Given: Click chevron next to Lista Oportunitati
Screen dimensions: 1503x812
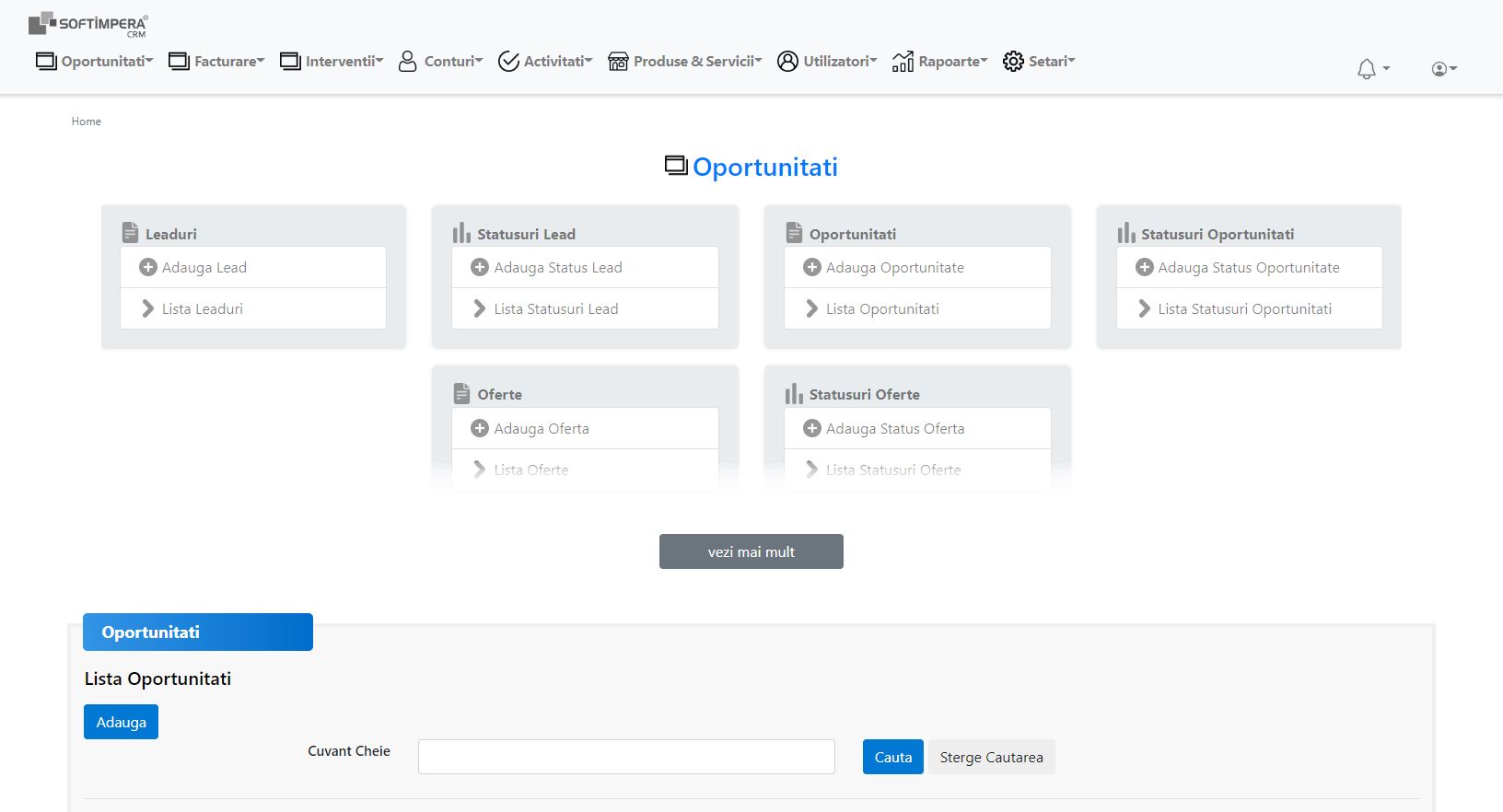Looking at the screenshot, I should (811, 308).
